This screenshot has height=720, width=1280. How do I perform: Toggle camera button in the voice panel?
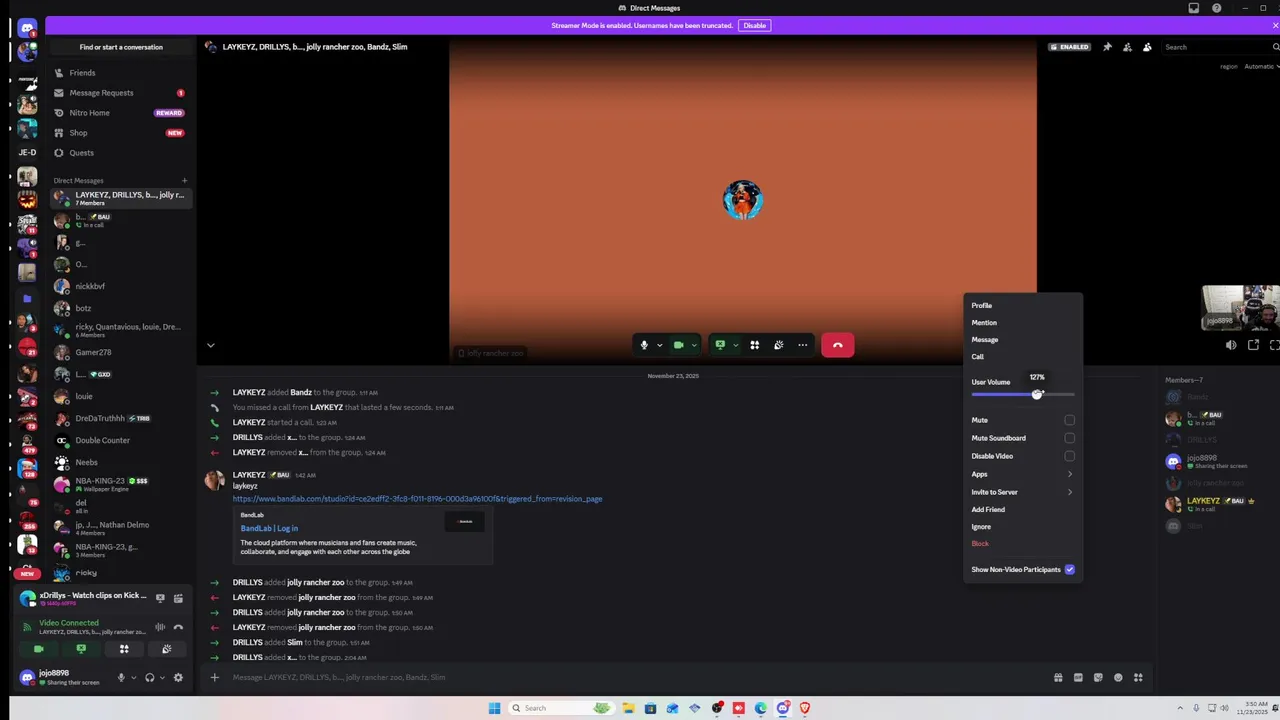[x=39, y=649]
